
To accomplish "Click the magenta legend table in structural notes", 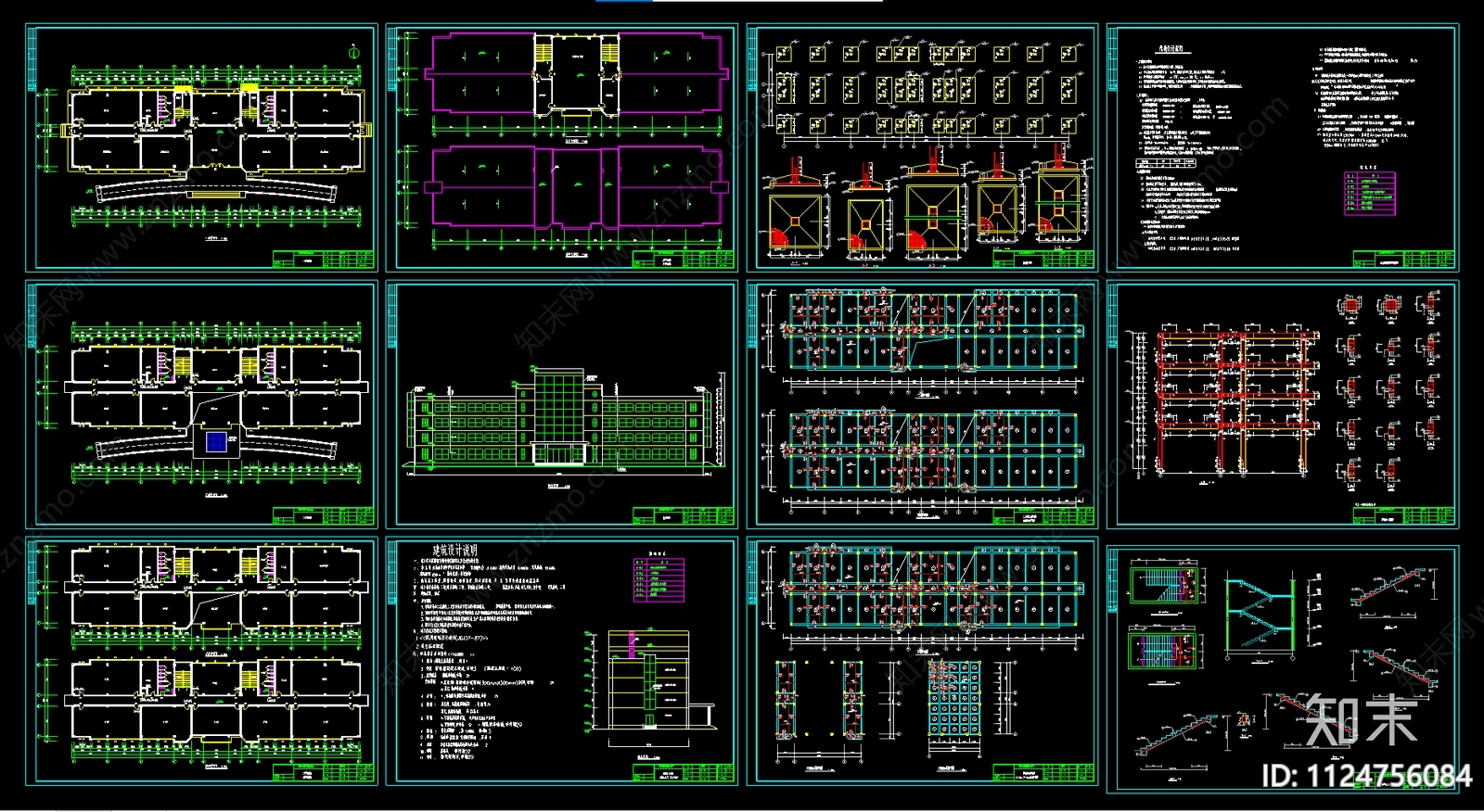I will pos(1367,192).
